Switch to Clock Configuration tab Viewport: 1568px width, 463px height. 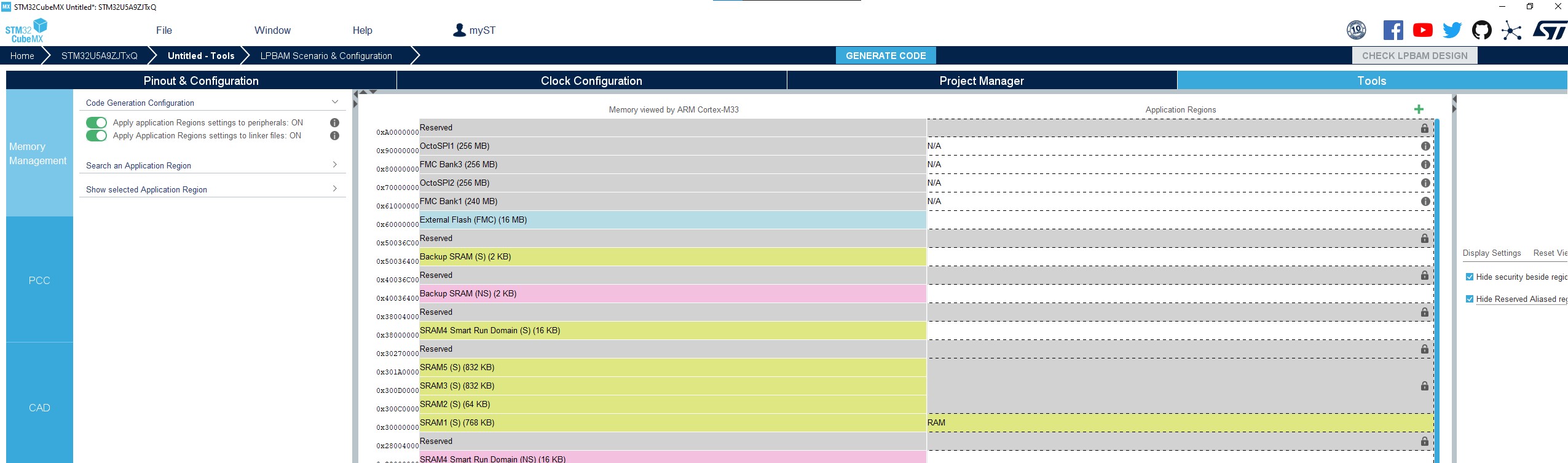[591, 81]
